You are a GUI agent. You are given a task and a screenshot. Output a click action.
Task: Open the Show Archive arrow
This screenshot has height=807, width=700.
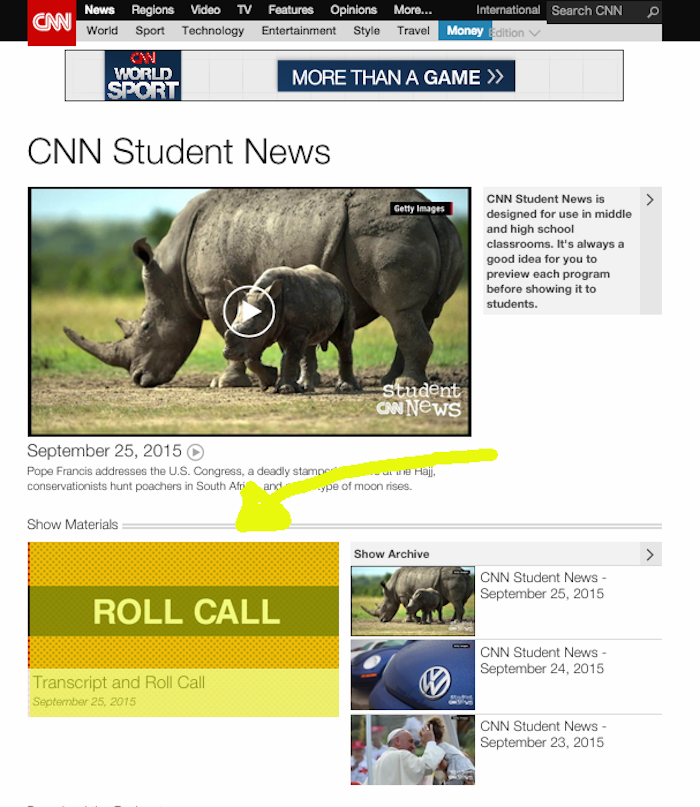(x=651, y=554)
